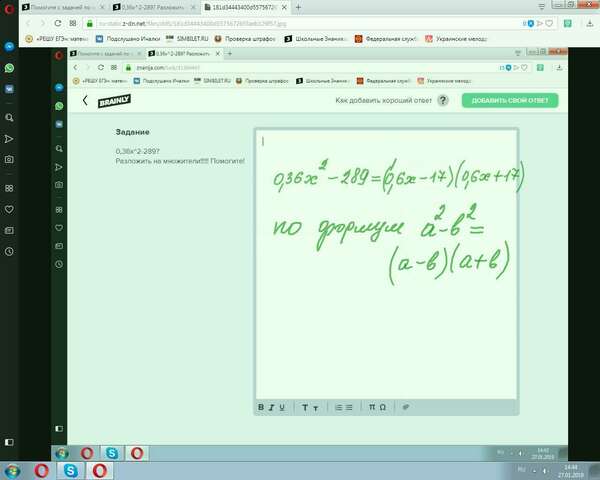Open outer bookmark Украинские мелодии
Image resolution: width=600 pixels, height=480 pixels.
pos(456,39)
